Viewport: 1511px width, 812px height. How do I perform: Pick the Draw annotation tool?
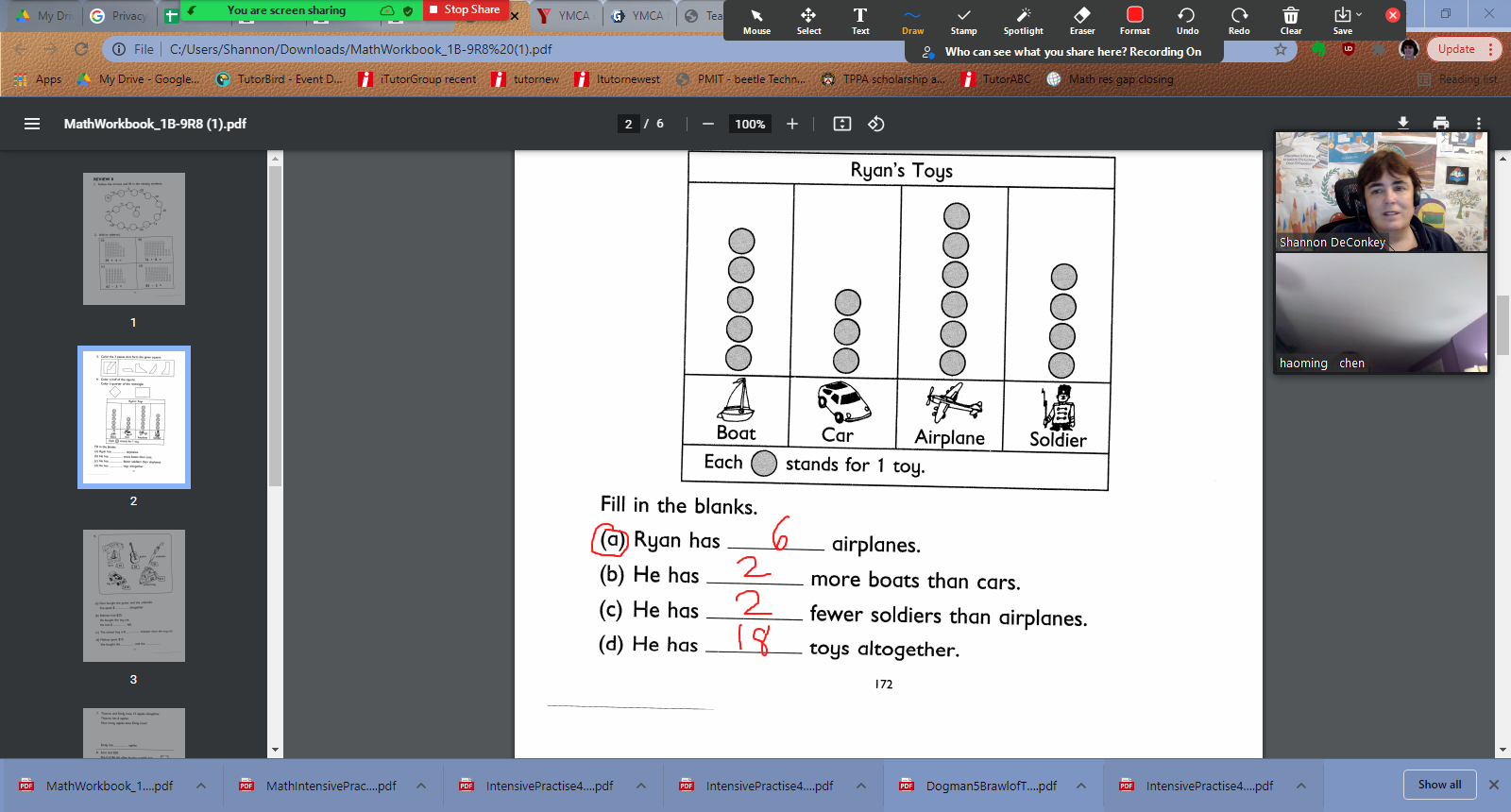point(912,21)
